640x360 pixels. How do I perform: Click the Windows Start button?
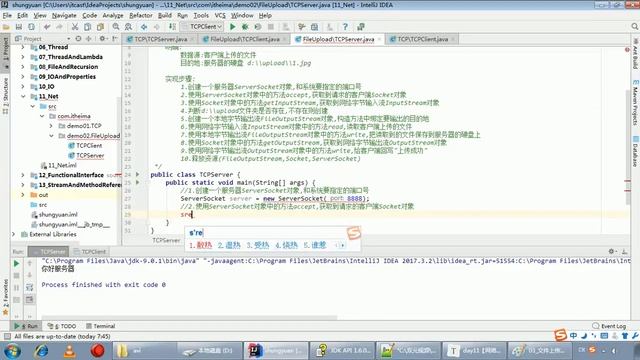click(11, 351)
